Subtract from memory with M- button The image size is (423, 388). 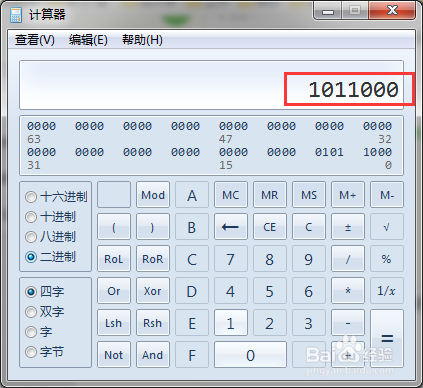coord(387,195)
